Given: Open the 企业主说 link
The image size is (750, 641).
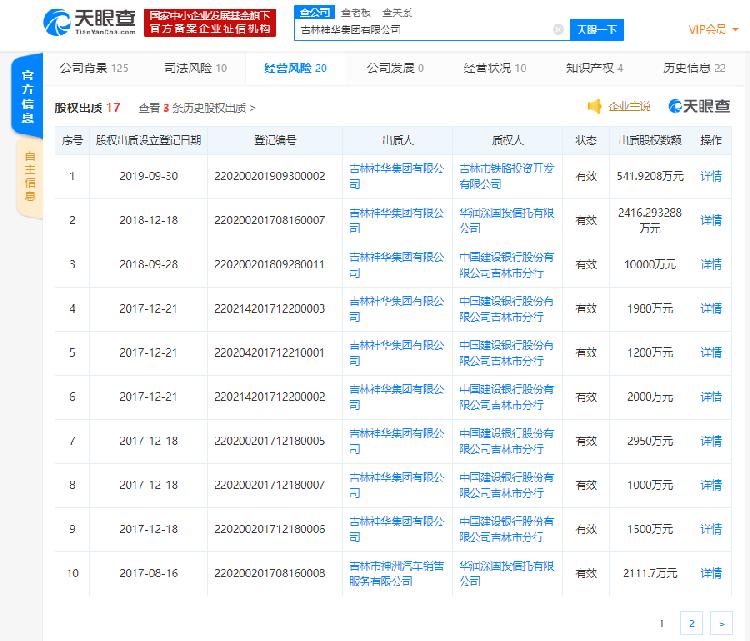Looking at the screenshot, I should 629,106.
